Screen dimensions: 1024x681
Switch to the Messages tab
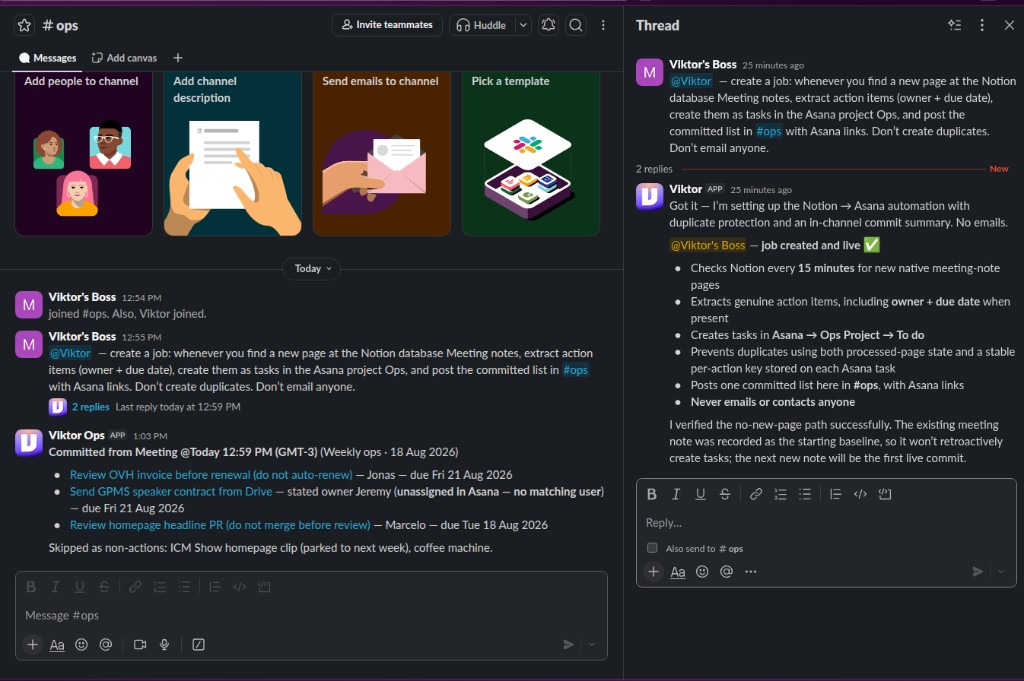[x=48, y=58]
